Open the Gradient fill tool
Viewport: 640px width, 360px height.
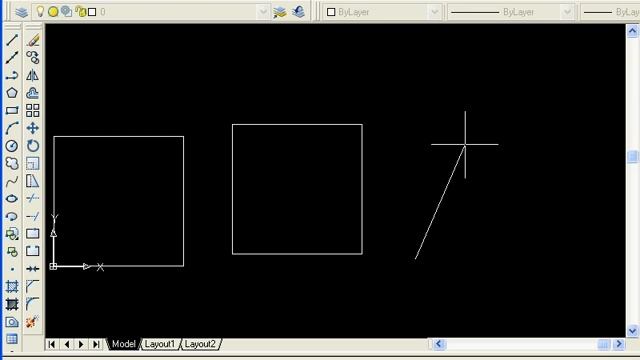click(x=12, y=304)
